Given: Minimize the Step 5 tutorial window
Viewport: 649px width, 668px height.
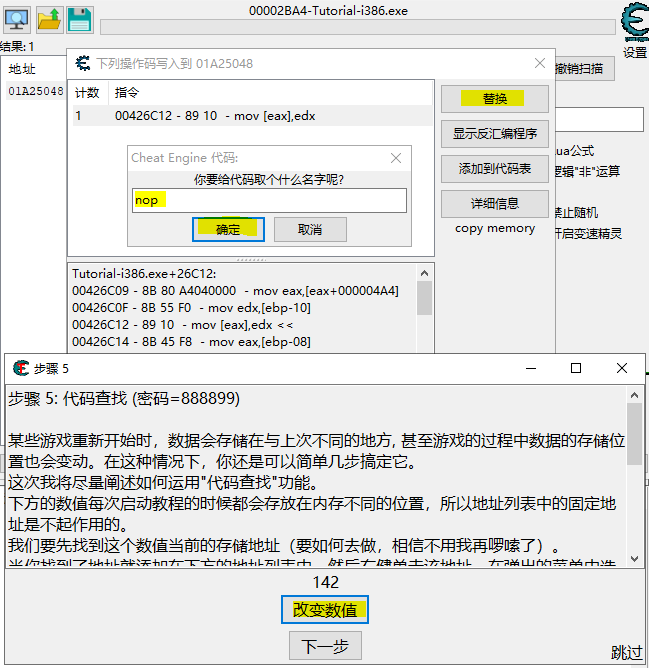Looking at the screenshot, I should coord(531,368).
